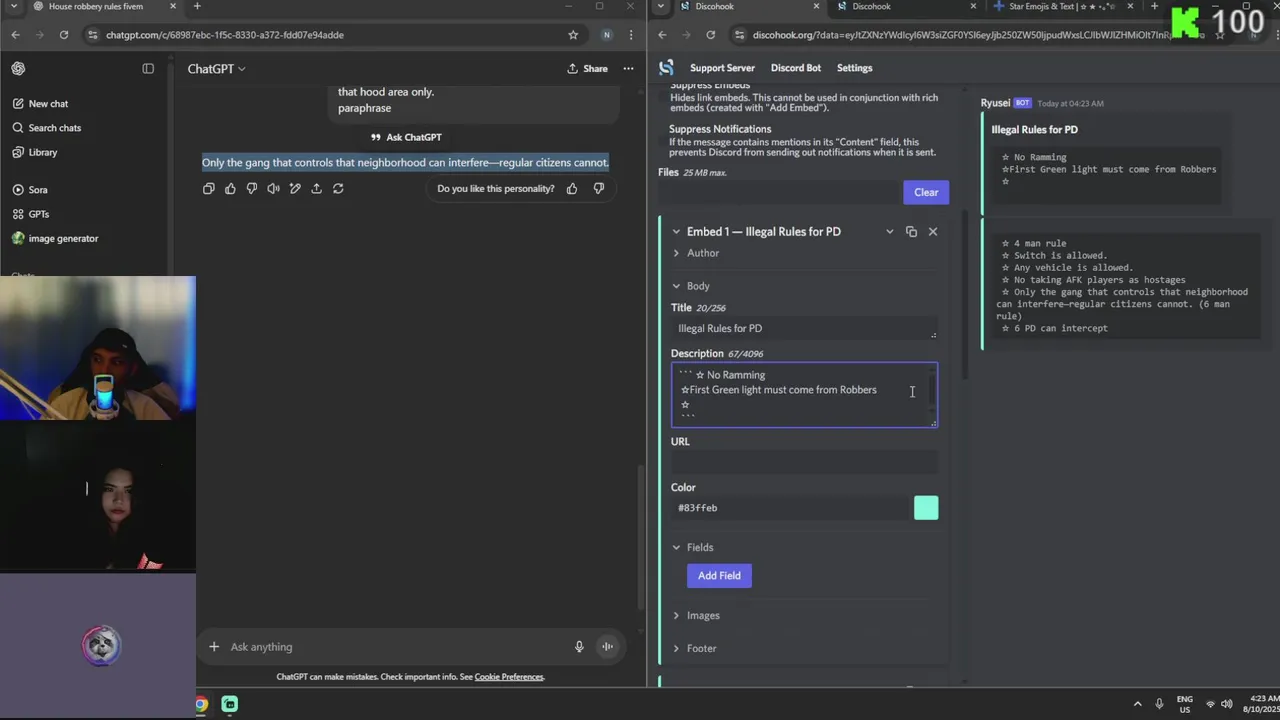Edit the color hex value field
Image resolution: width=1280 pixels, height=720 pixels.
(x=790, y=508)
